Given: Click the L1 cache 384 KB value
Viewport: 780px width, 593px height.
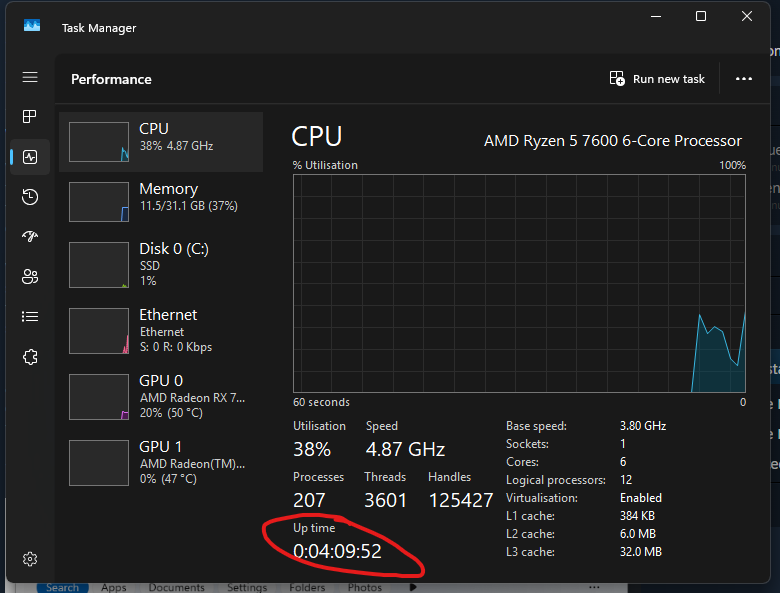Looking at the screenshot, I should pyautogui.click(x=637, y=516).
